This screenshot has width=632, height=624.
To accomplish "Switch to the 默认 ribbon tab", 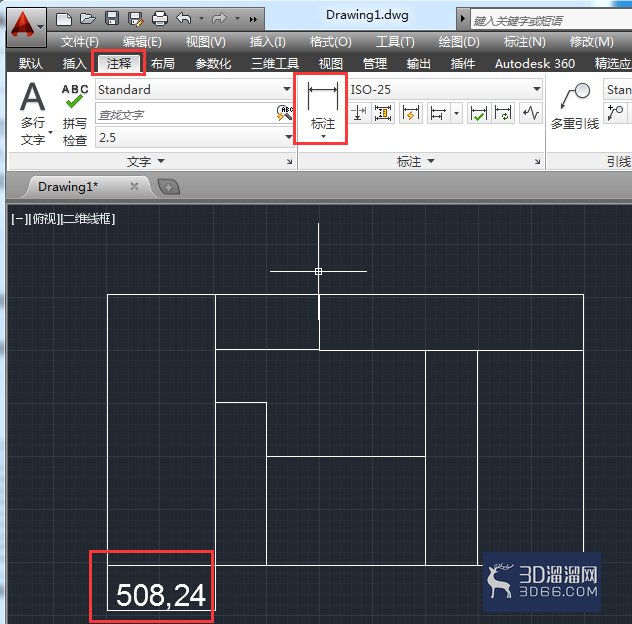I will (30, 63).
